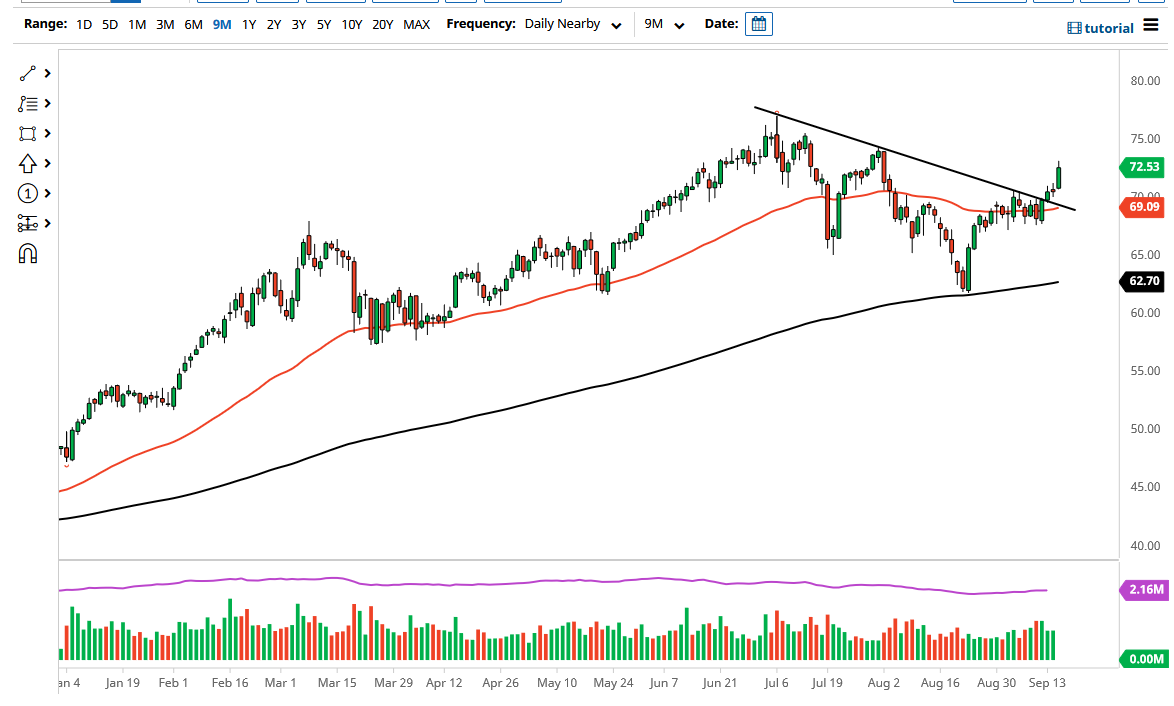Select the measurement tool
This screenshot has height=706, width=1174.
point(27,223)
